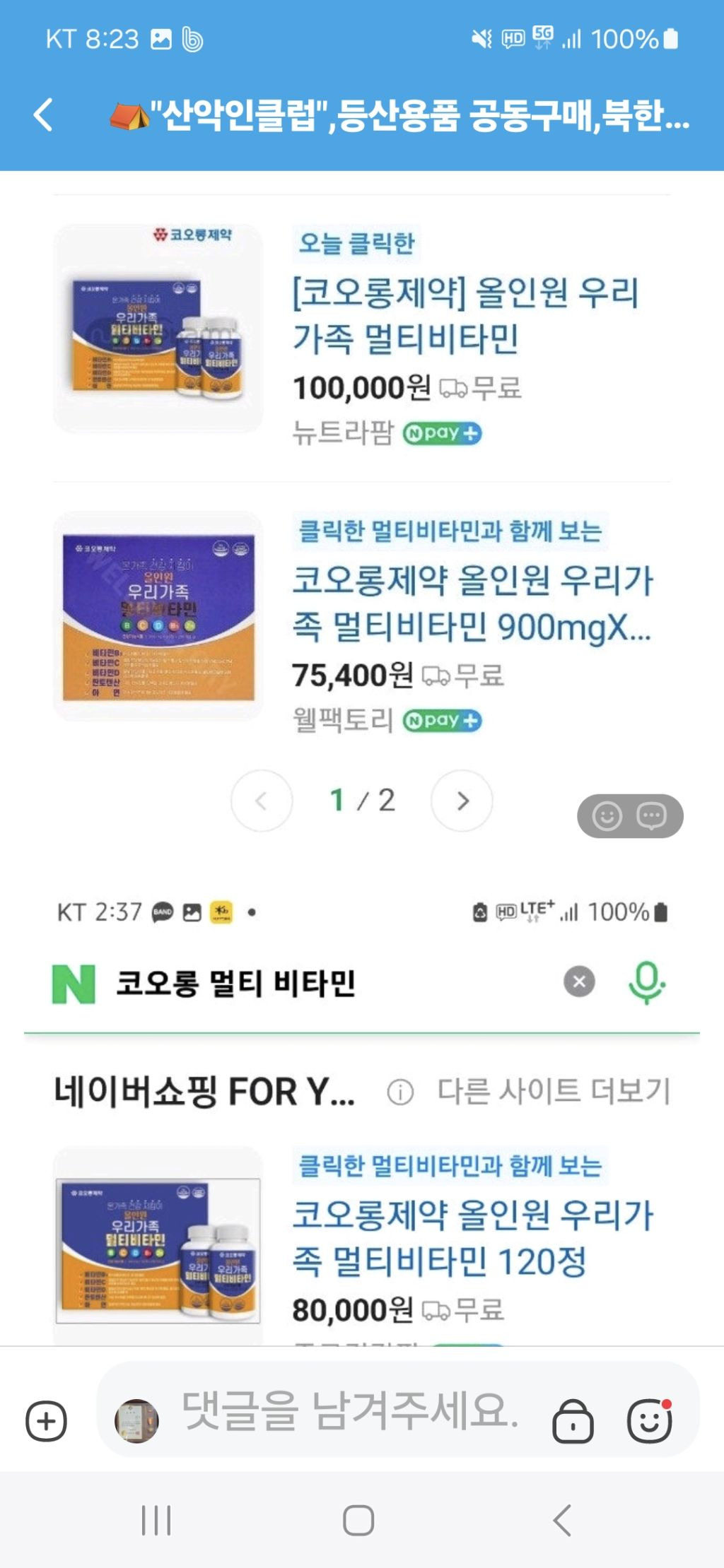Toggle the secret comment lock icon
Screen dimensions: 724x1568
pyautogui.click(x=572, y=1420)
